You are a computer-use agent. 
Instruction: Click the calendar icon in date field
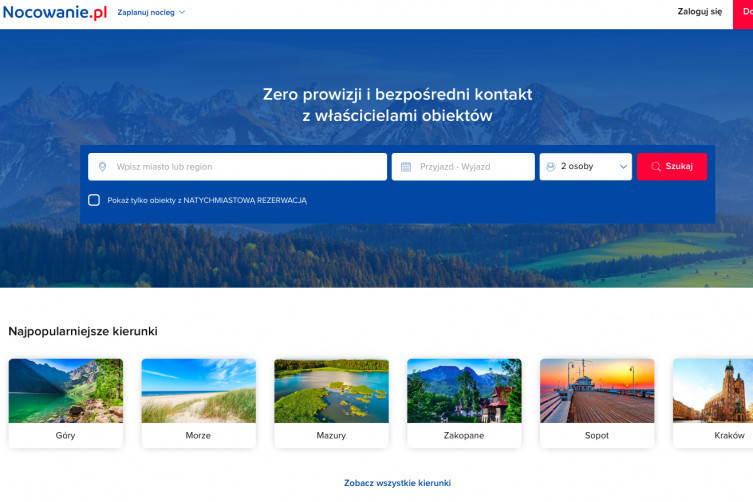406,167
